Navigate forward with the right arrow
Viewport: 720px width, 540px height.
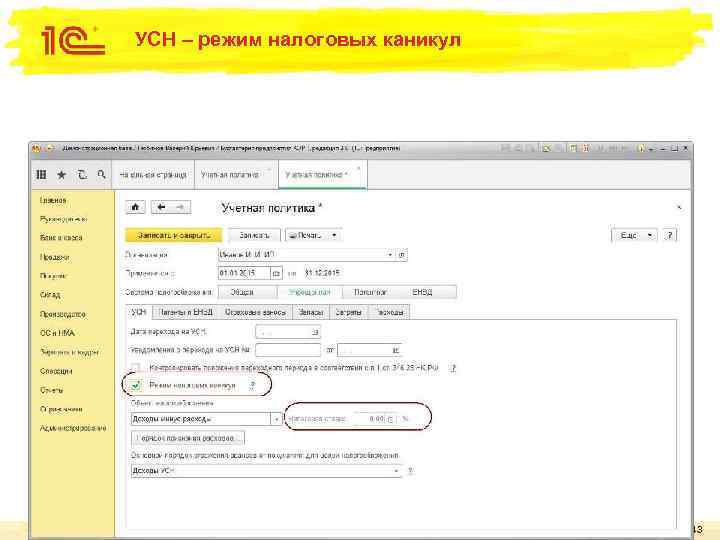coord(180,208)
